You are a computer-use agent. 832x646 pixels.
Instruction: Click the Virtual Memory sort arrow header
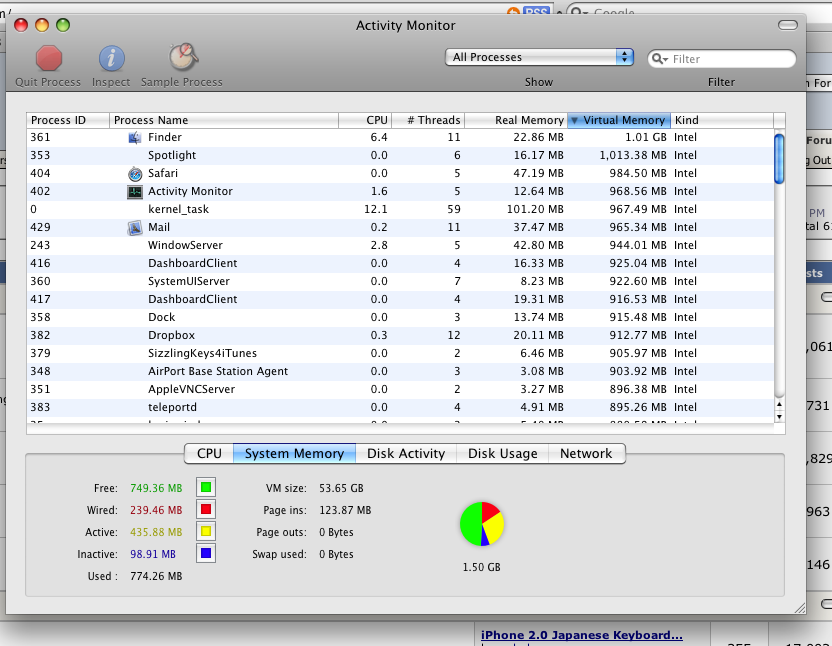click(x=619, y=120)
